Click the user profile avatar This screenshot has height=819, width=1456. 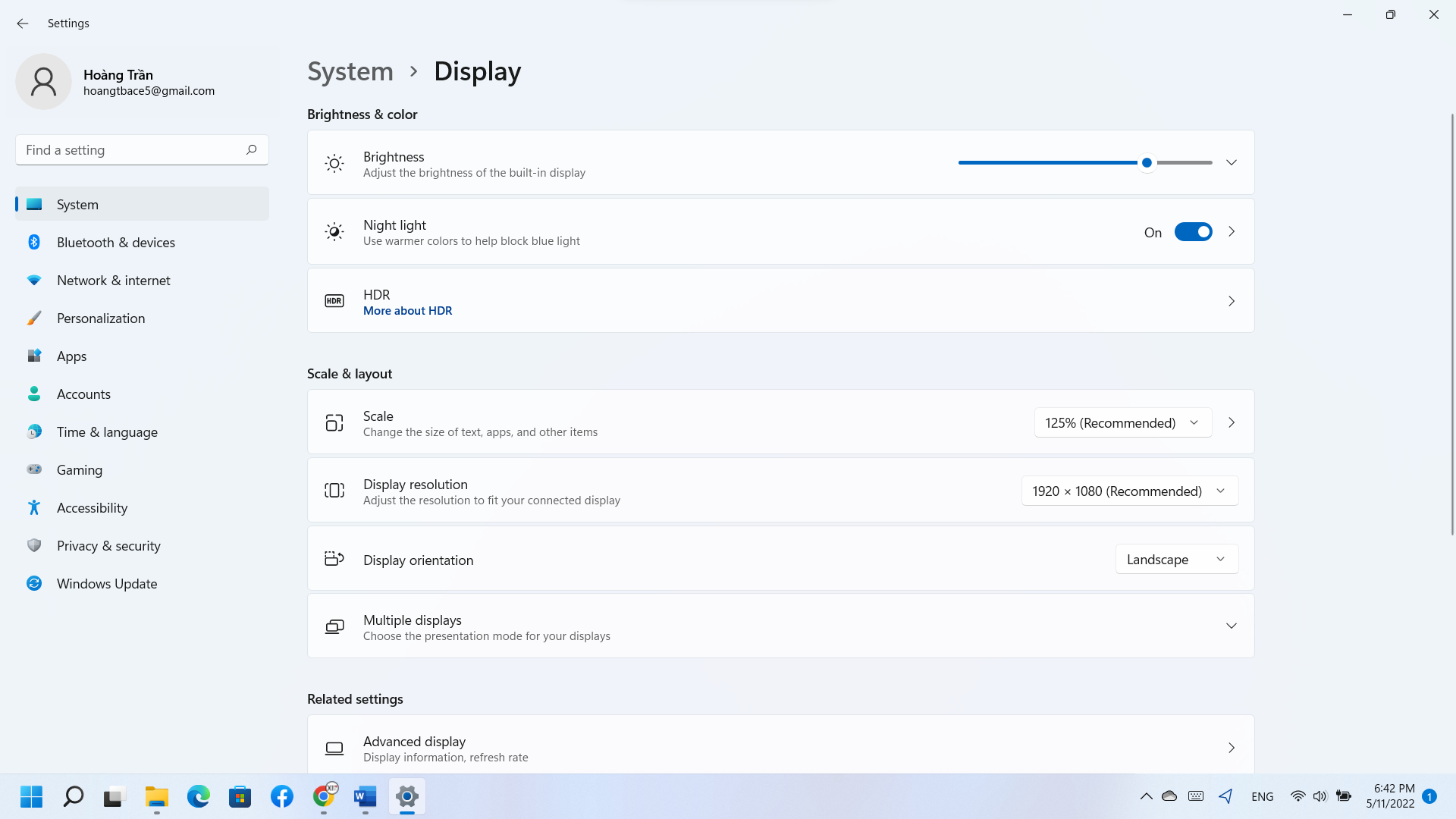tap(43, 81)
